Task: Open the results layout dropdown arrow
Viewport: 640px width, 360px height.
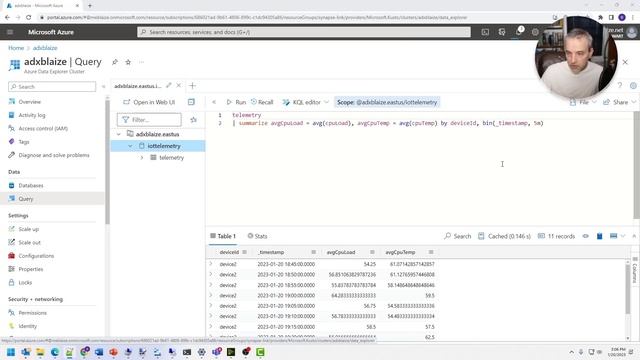Action: [623, 236]
